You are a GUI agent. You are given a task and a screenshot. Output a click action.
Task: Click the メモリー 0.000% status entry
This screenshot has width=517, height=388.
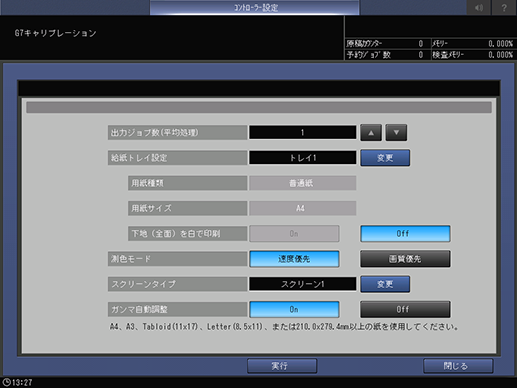(x=473, y=44)
